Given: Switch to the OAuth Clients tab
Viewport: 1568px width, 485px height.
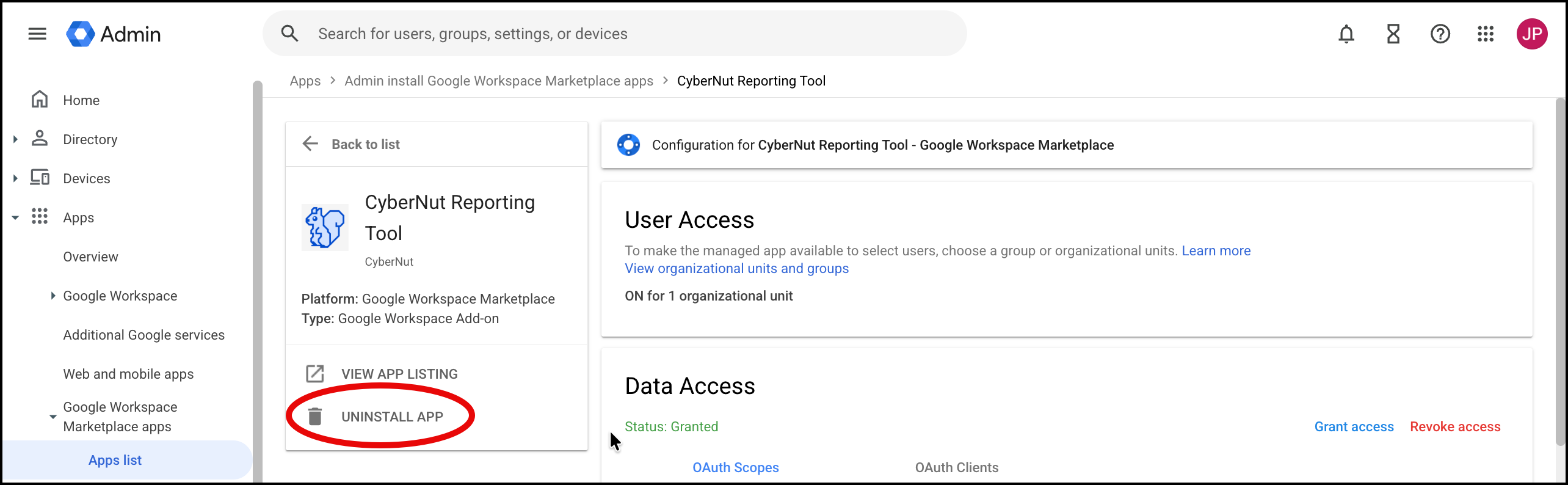Looking at the screenshot, I should (x=957, y=467).
